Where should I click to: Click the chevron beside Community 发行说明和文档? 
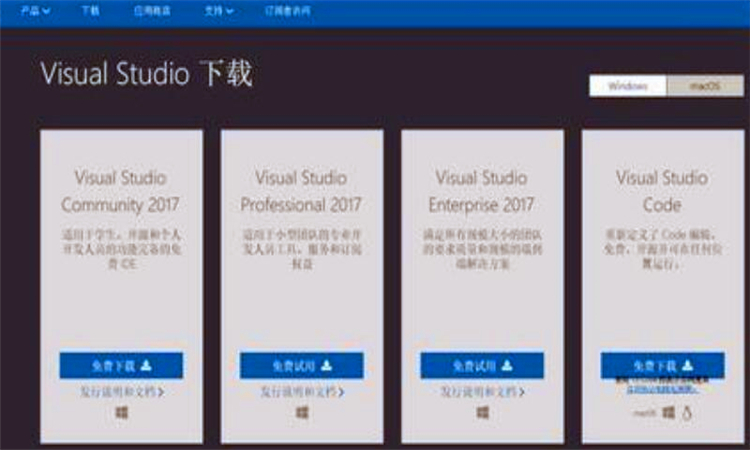tap(161, 392)
